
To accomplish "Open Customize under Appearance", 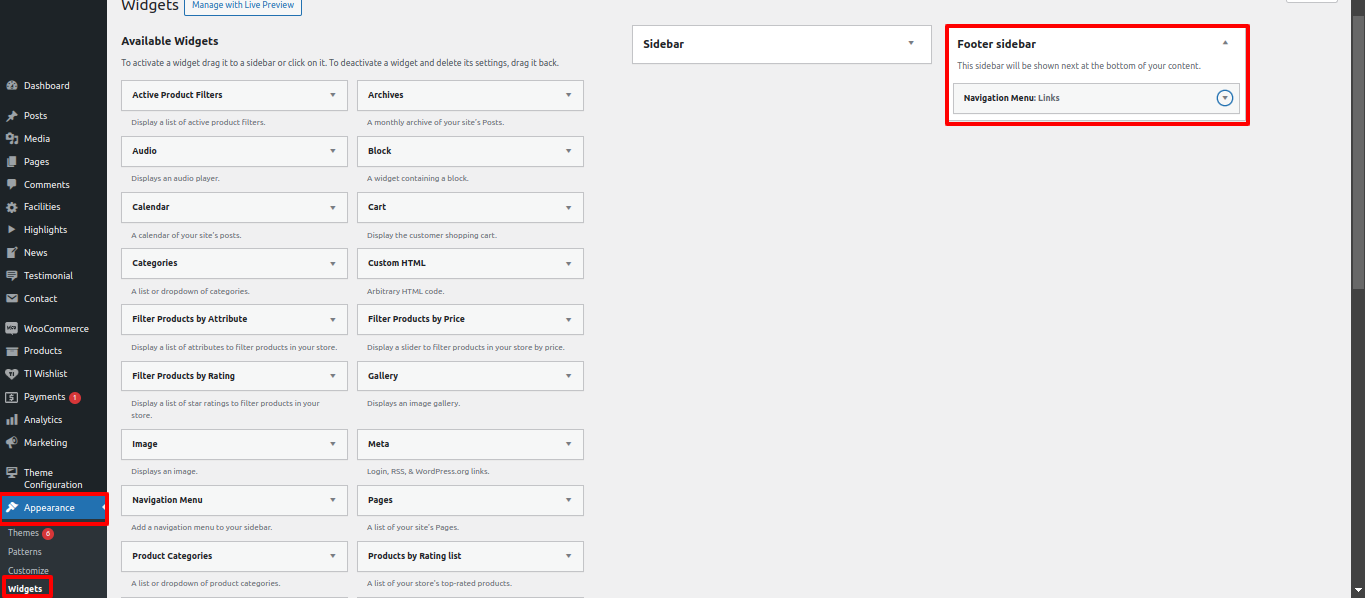I will pyautogui.click(x=28, y=571).
